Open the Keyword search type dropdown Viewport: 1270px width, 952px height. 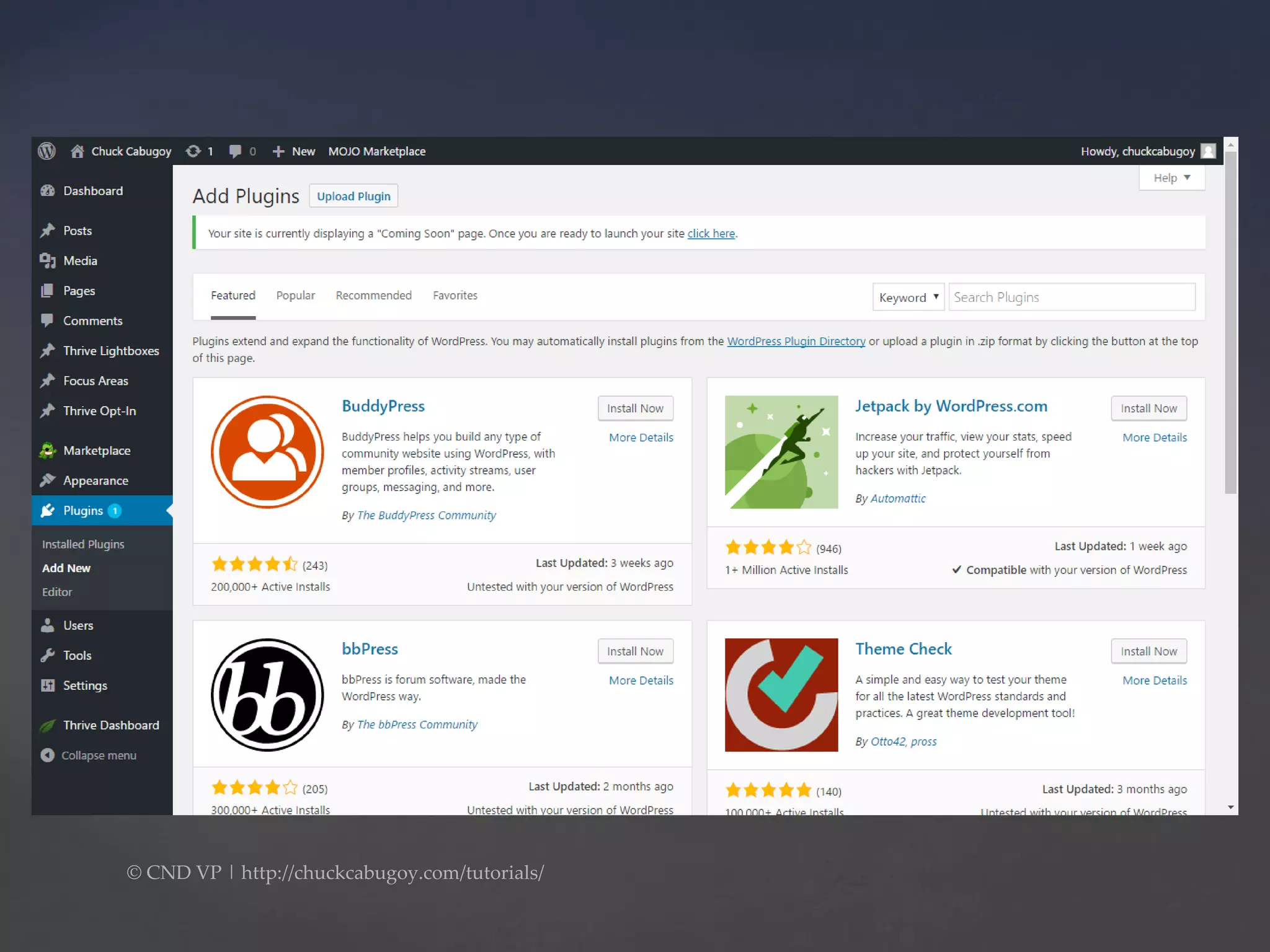pos(908,297)
